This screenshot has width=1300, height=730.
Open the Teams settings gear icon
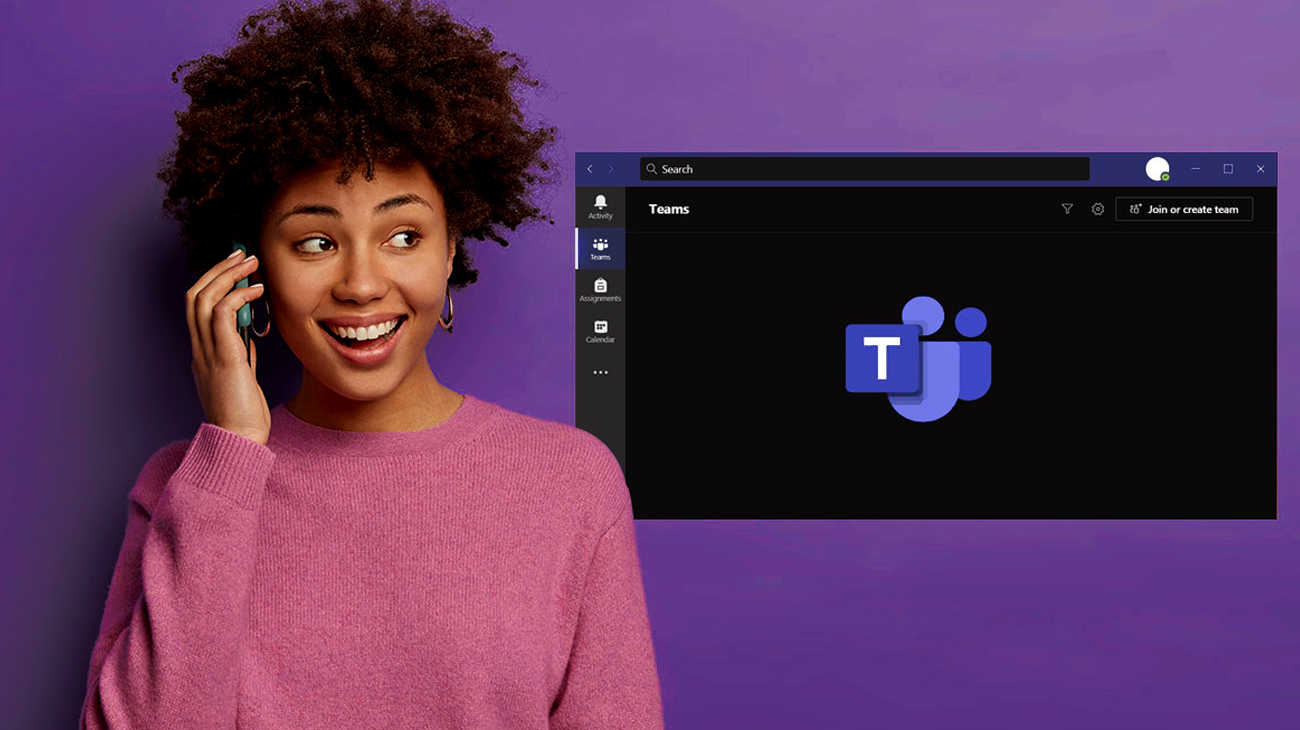(1098, 209)
